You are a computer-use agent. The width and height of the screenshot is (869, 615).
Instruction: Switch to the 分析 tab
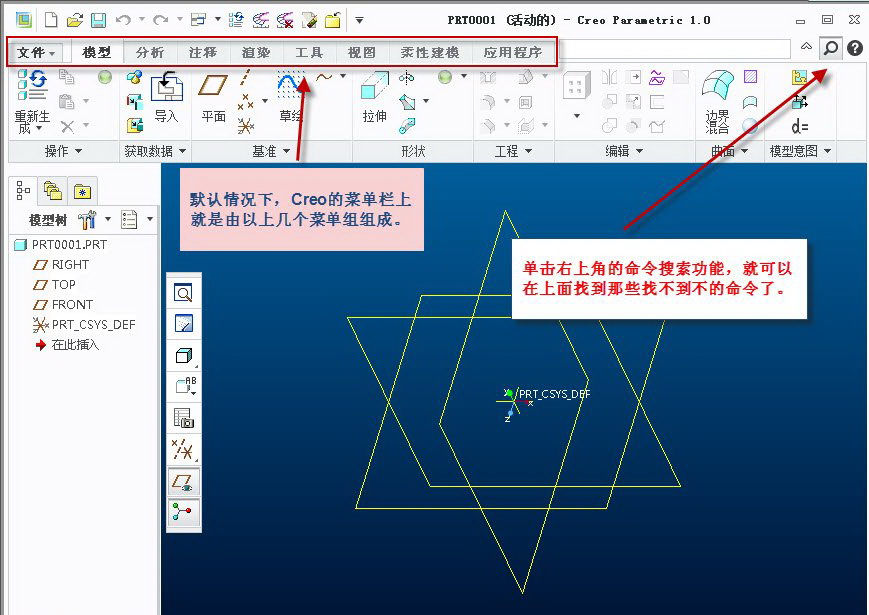(150, 52)
